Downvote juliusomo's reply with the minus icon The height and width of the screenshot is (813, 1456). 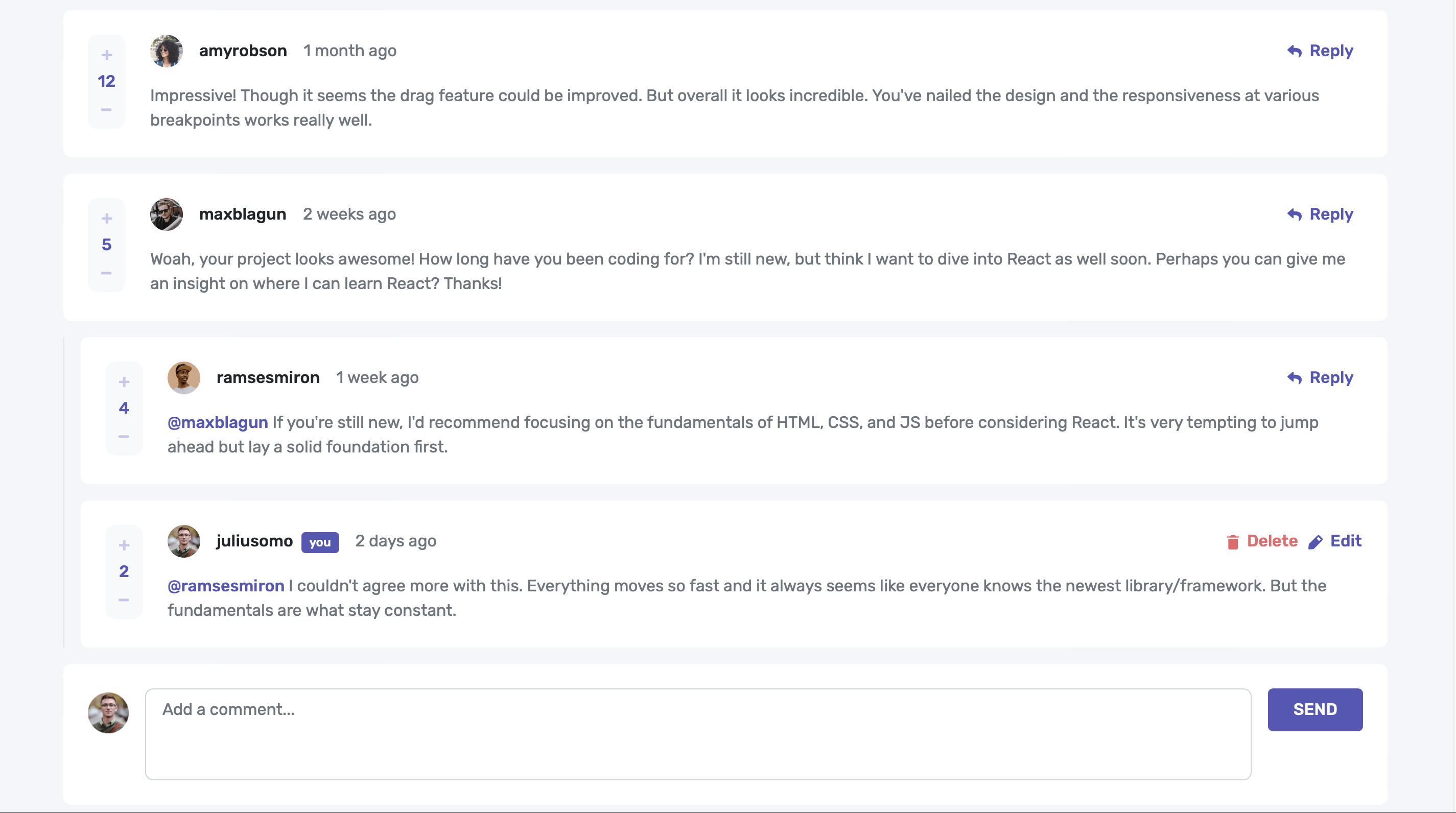pos(124,600)
